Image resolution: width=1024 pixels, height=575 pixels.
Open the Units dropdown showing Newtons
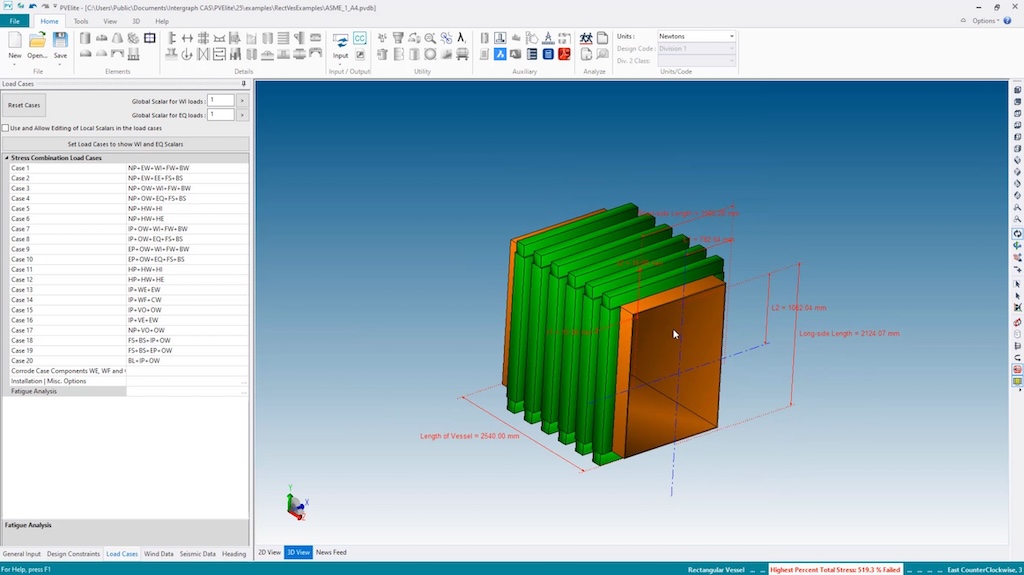(x=732, y=36)
